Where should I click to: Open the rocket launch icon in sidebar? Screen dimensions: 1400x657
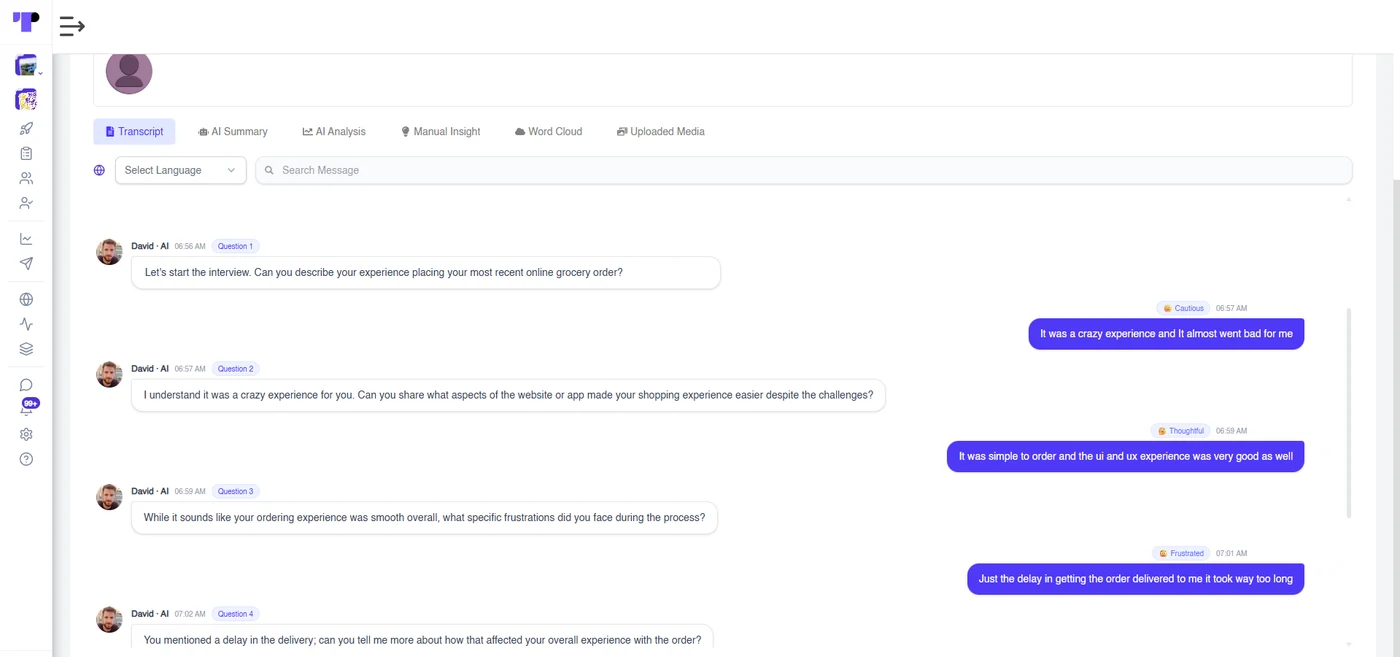pyautogui.click(x=26, y=128)
